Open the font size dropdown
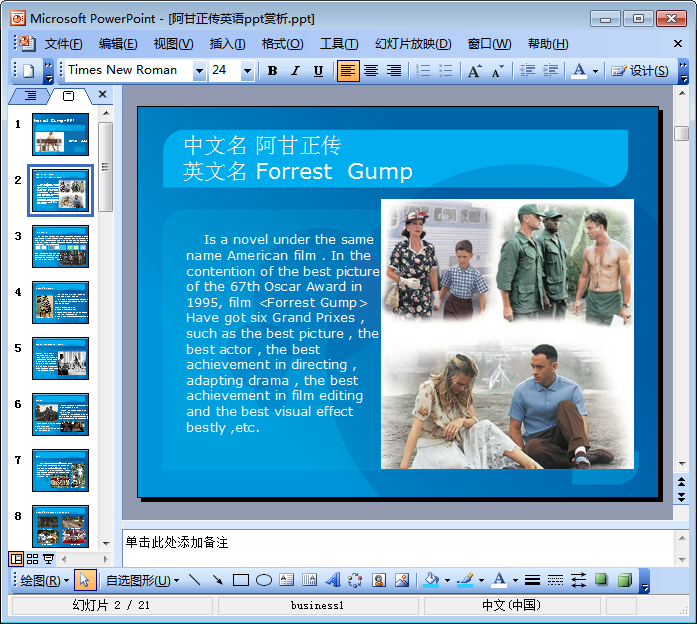Screen dimensions: 697x624 [247, 71]
